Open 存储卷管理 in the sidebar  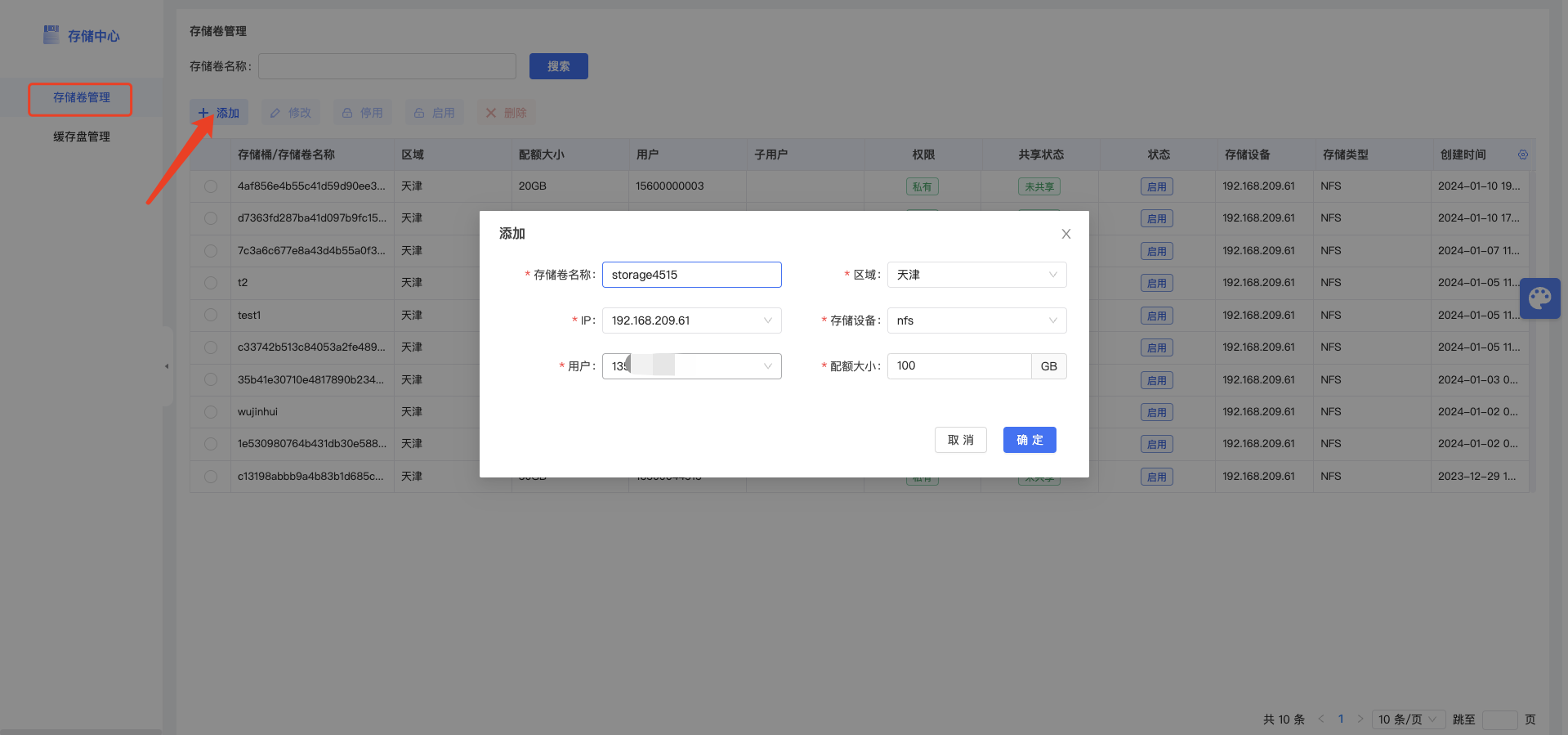tap(81, 97)
